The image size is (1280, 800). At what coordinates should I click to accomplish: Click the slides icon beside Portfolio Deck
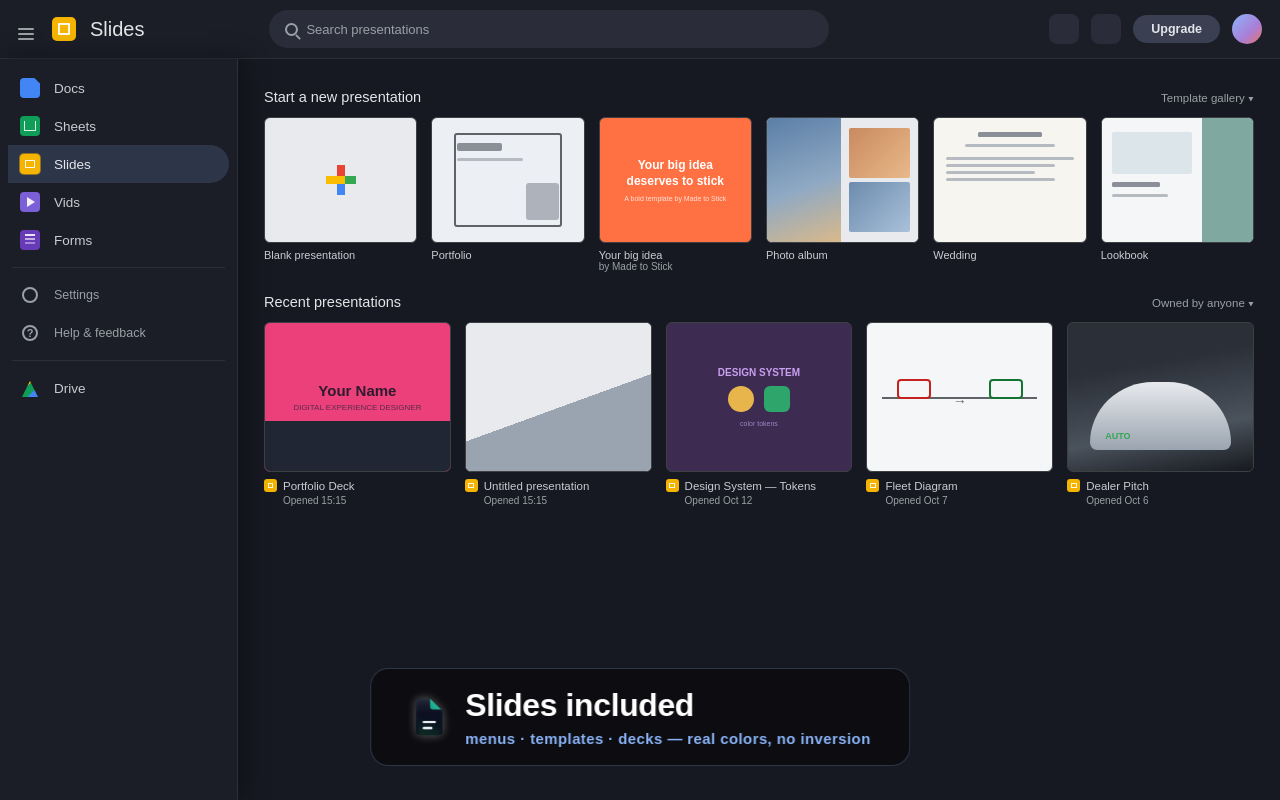click(270, 486)
